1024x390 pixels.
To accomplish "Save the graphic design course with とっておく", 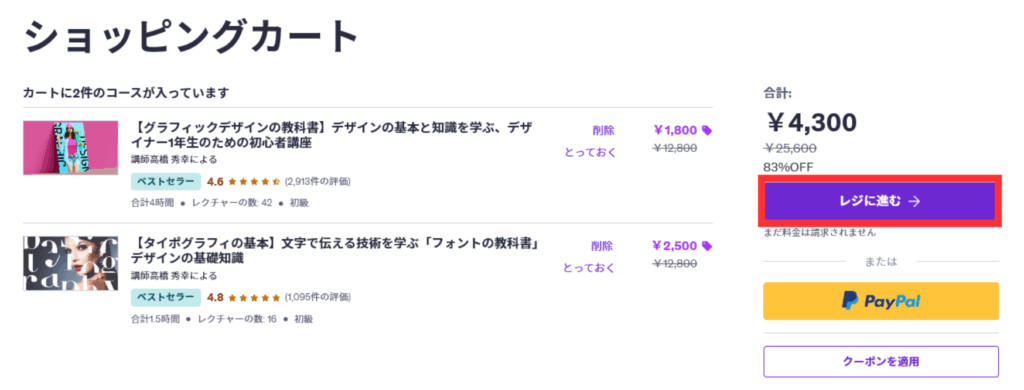I will click(x=590, y=152).
